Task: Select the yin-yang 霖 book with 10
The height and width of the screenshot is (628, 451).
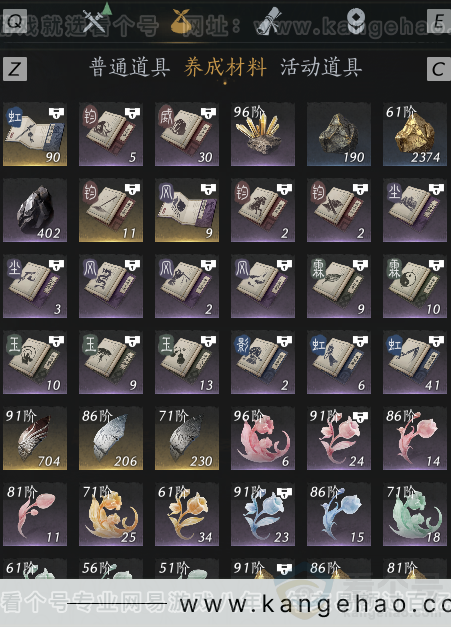Action: tap(415, 286)
